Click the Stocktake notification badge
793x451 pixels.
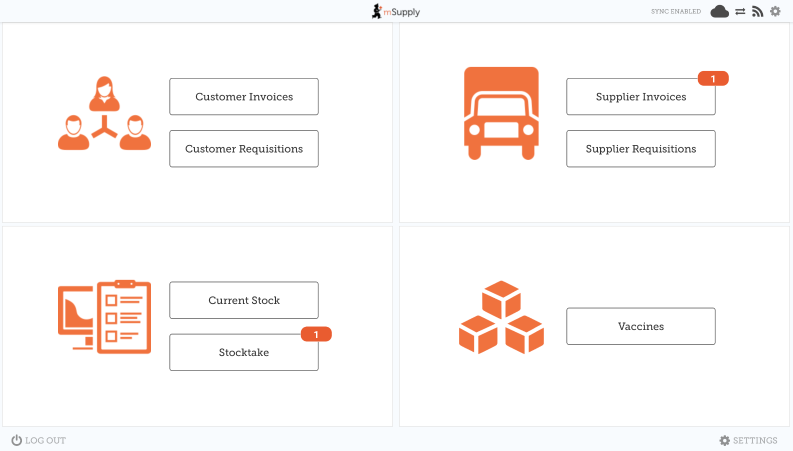[x=316, y=334]
